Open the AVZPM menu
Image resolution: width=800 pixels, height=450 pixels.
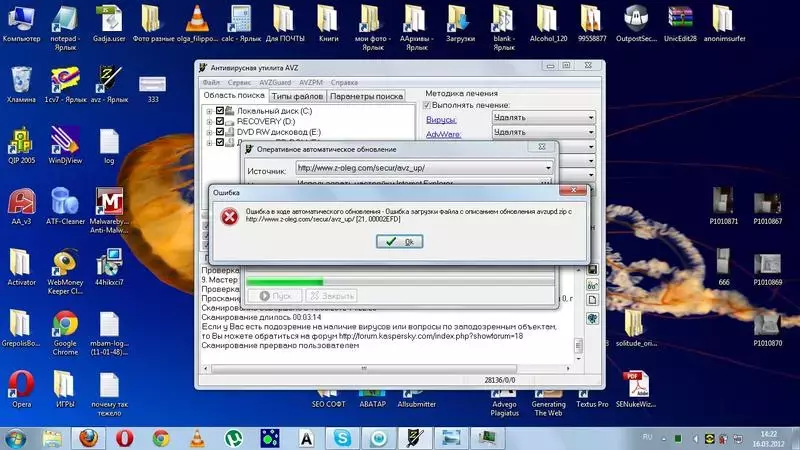(x=311, y=82)
